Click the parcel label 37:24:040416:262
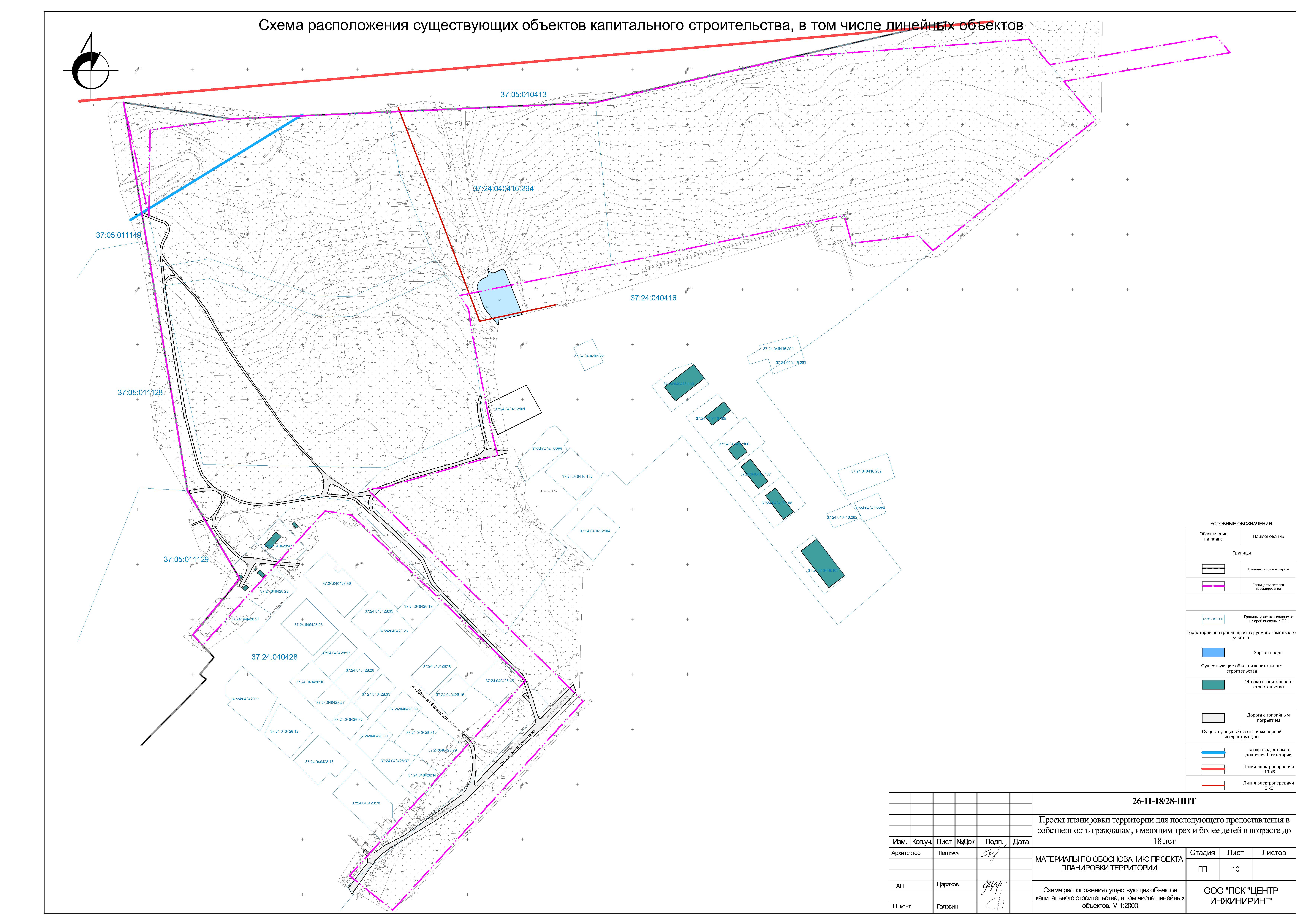1307x924 pixels. 866,471
